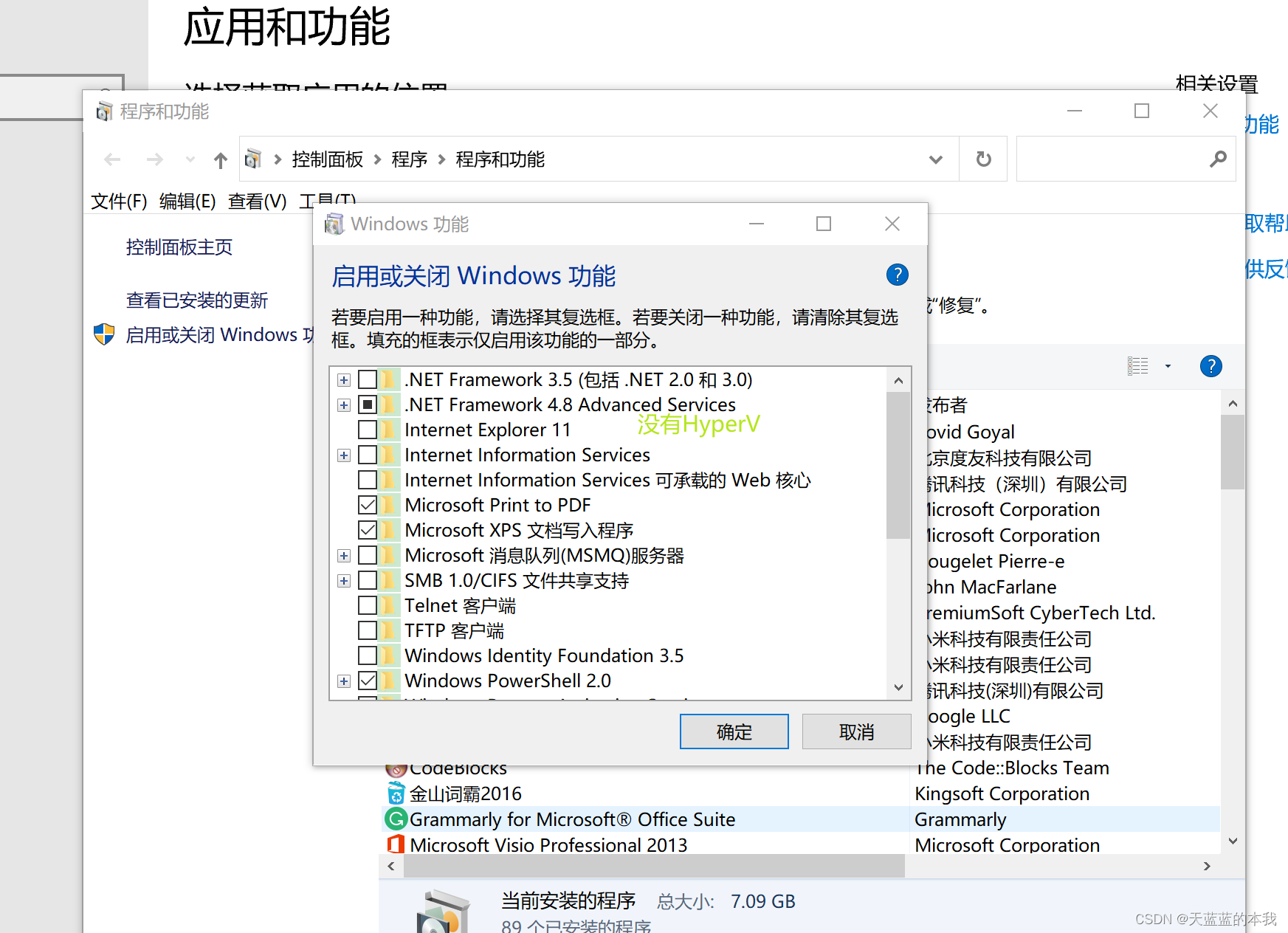Open the 编辑(E) menu

(187, 201)
